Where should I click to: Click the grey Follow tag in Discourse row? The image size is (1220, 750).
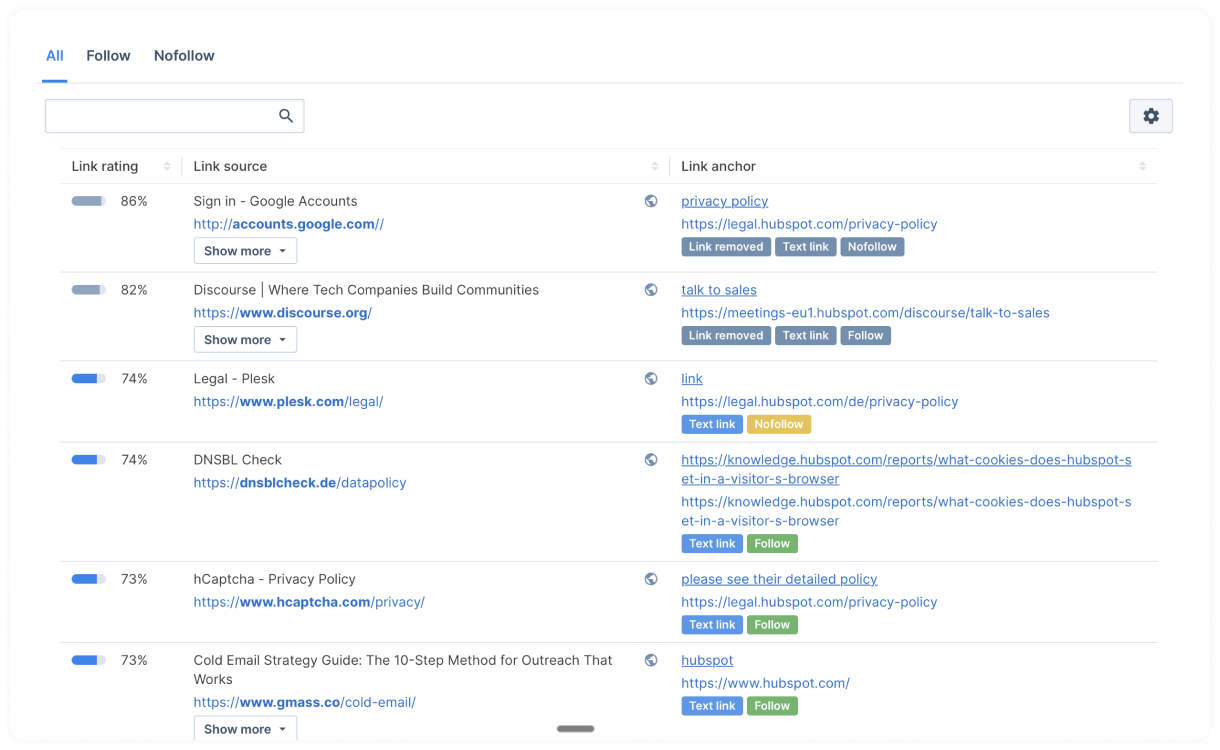point(865,336)
